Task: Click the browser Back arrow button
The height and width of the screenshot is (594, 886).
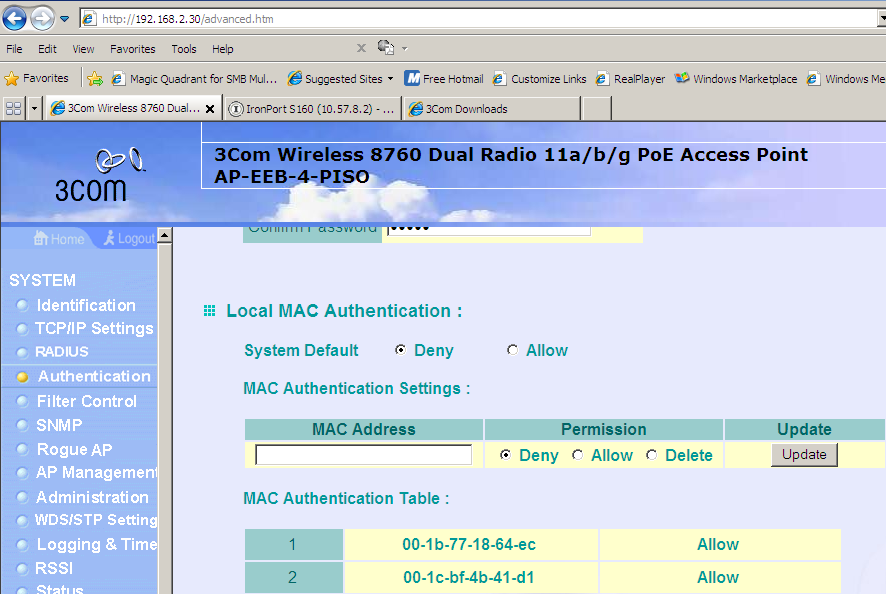Action: point(15,18)
